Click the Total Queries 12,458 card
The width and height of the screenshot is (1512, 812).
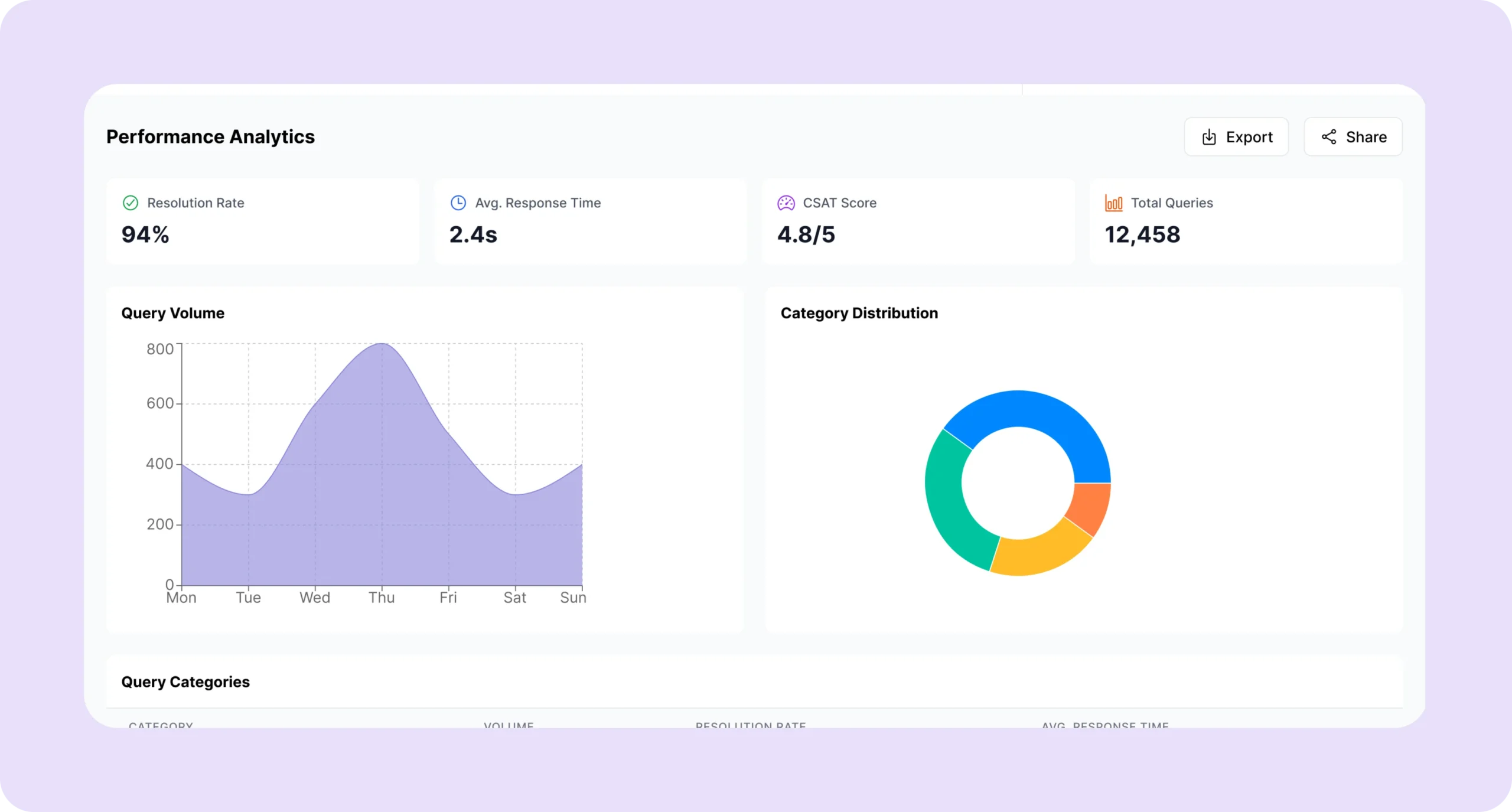1246,221
